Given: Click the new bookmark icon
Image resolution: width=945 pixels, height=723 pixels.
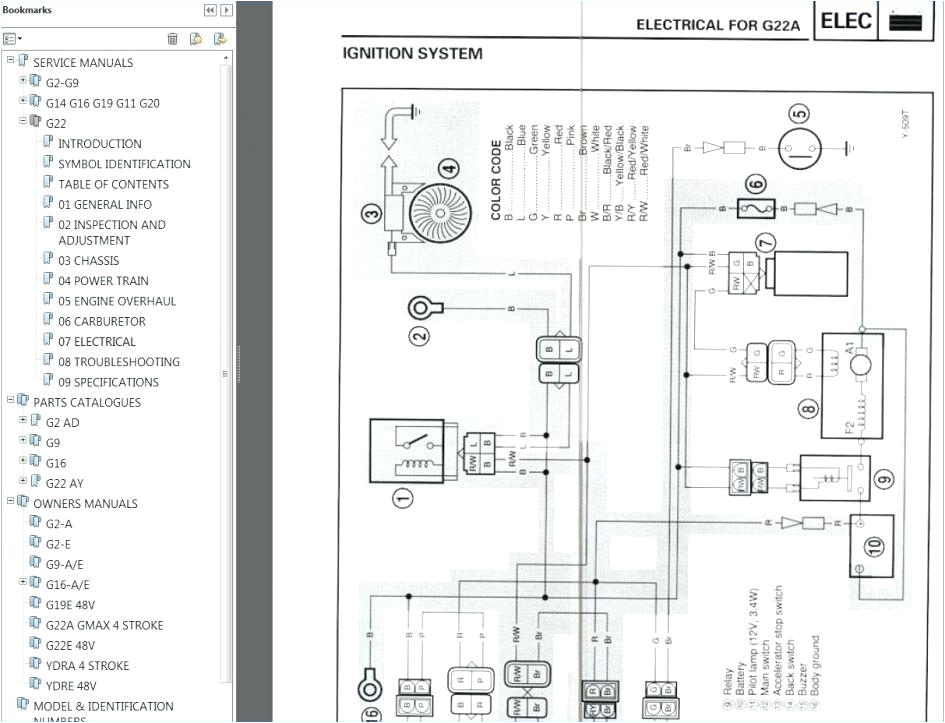Looking at the screenshot, I should [x=196, y=39].
